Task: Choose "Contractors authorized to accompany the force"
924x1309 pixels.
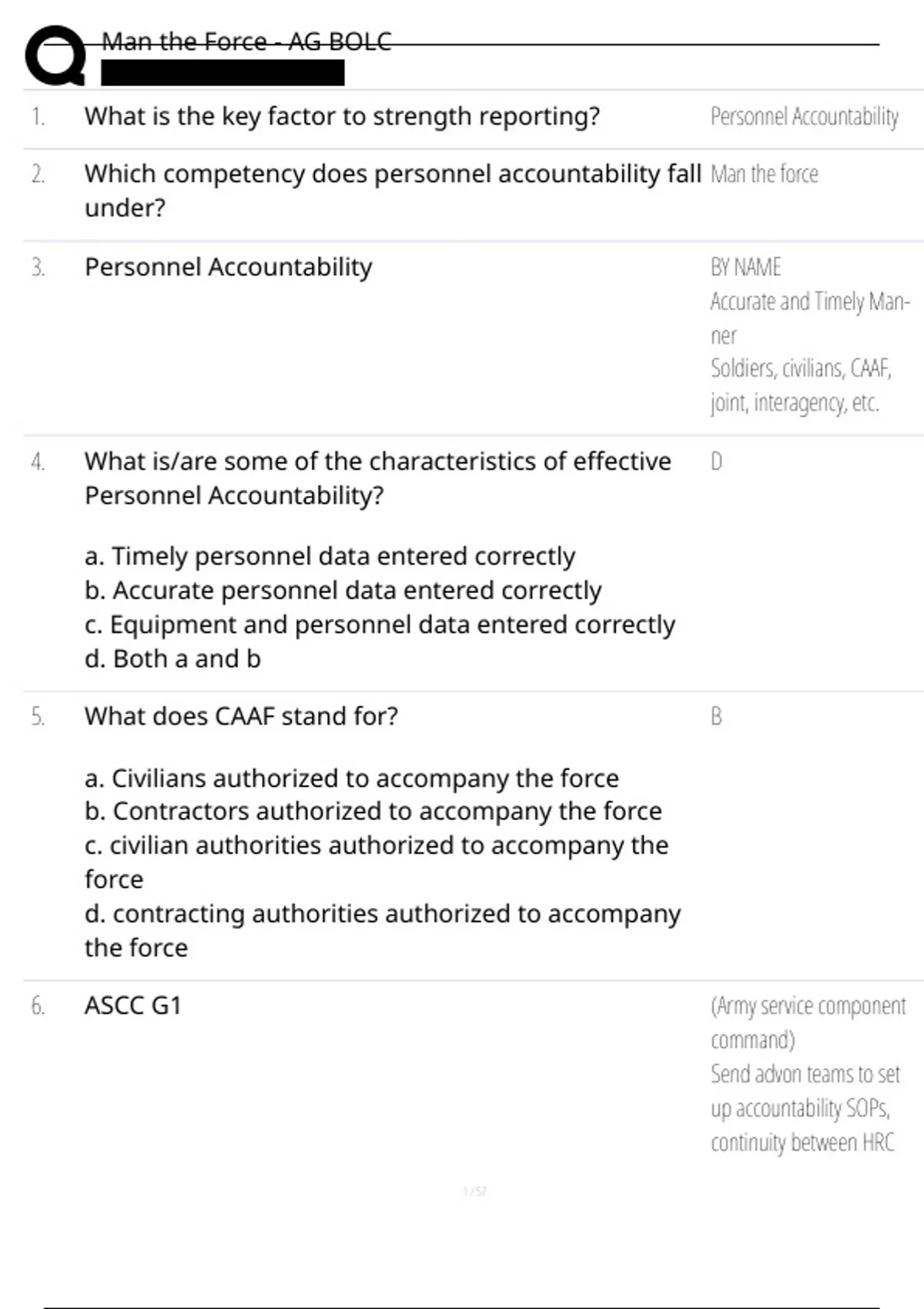Action: click(373, 811)
